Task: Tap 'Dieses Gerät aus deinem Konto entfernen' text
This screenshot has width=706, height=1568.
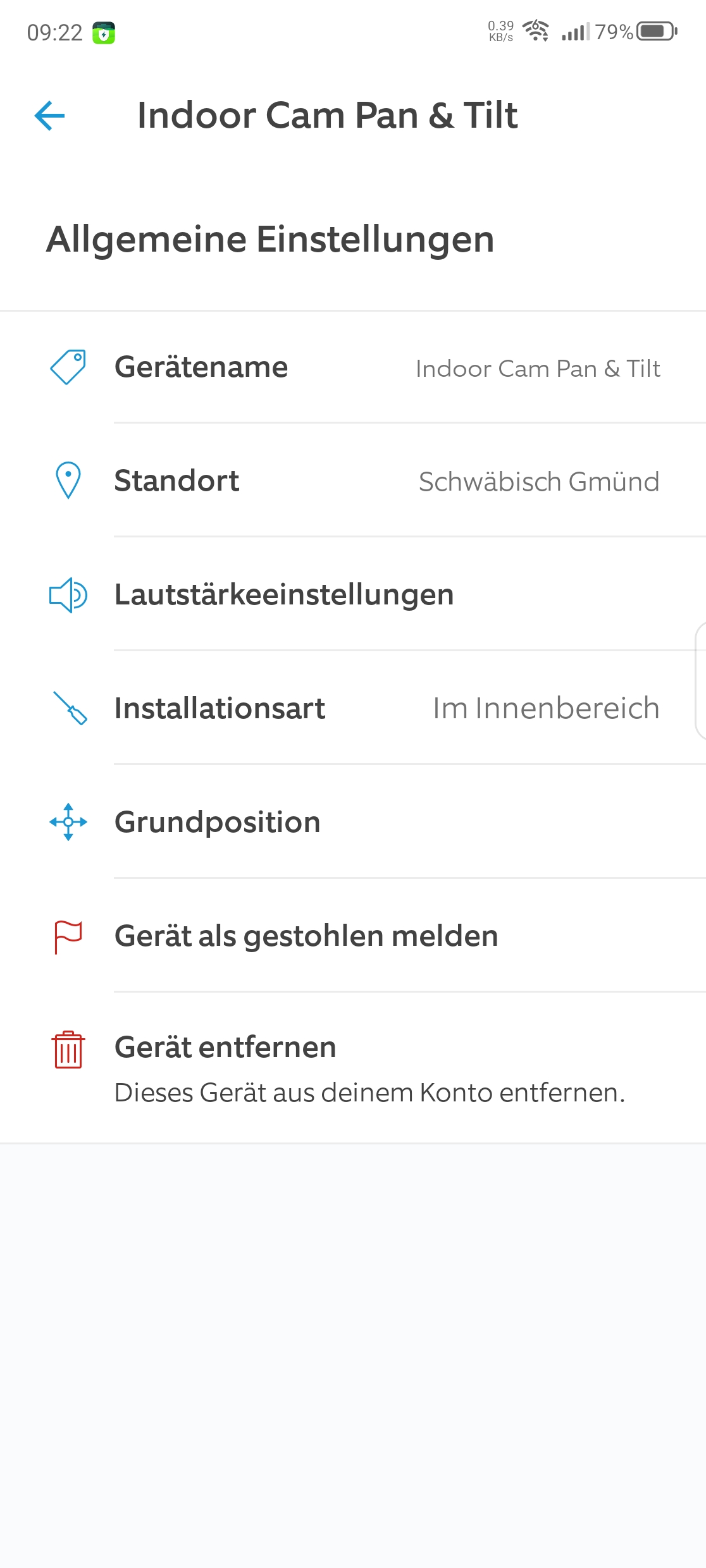Action: (x=369, y=1093)
